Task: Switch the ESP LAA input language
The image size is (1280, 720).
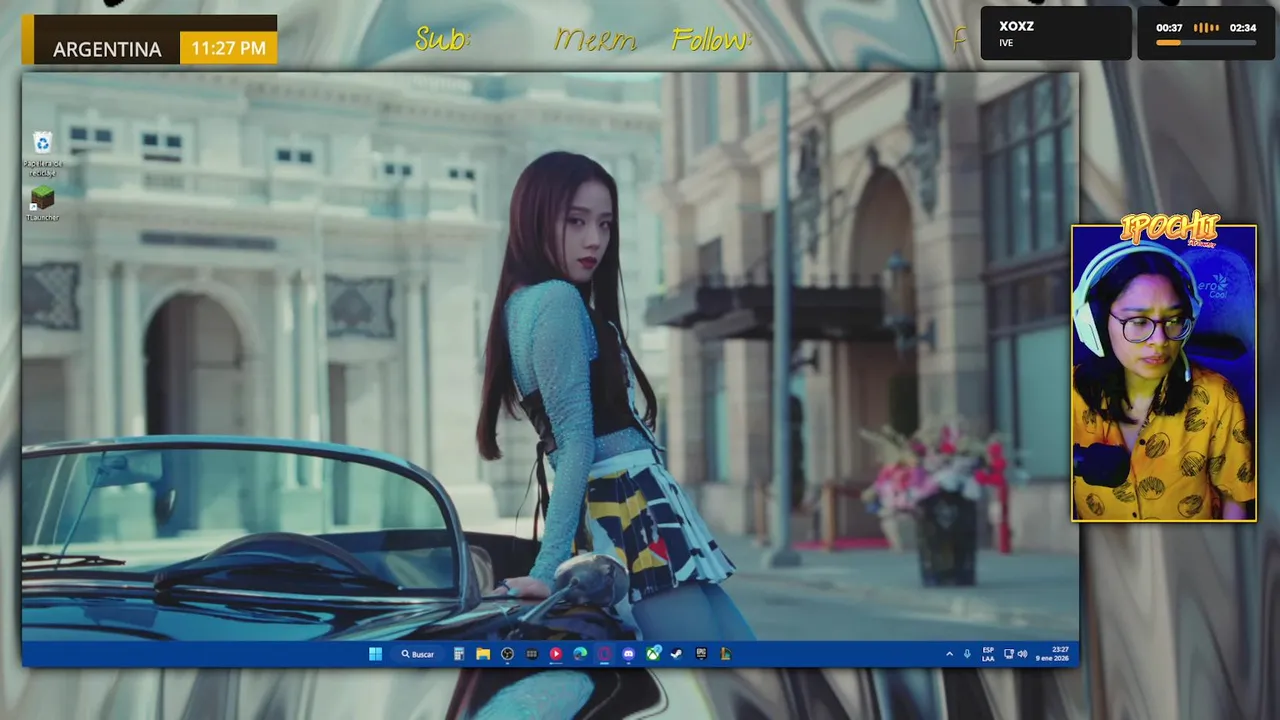Action: (x=988, y=654)
